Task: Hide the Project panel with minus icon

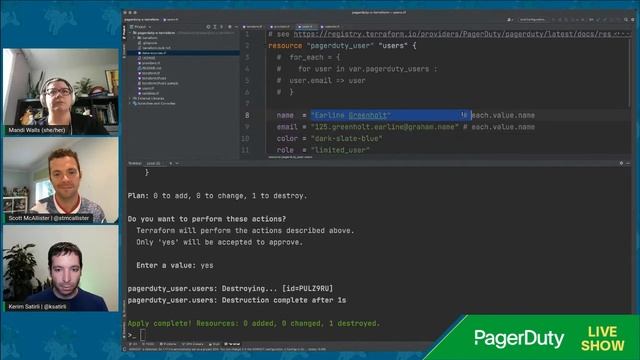Action: (236, 27)
